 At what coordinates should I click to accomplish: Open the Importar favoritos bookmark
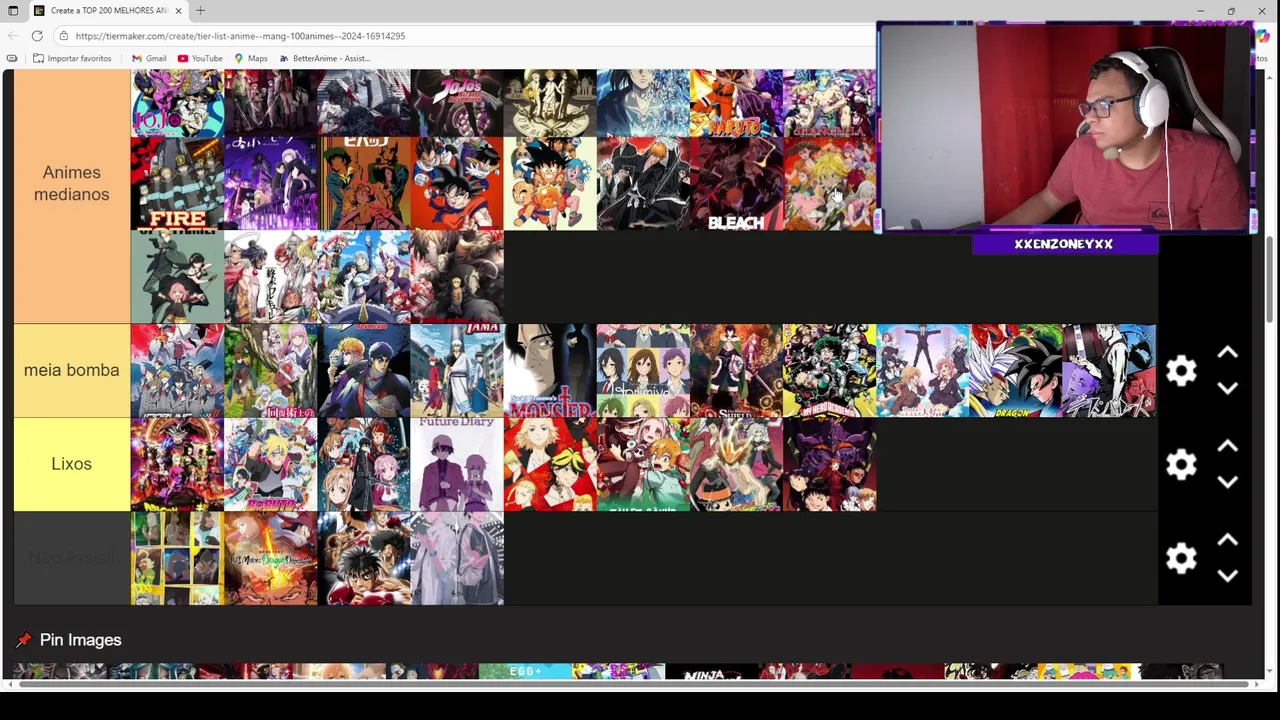pyautogui.click(x=72, y=58)
